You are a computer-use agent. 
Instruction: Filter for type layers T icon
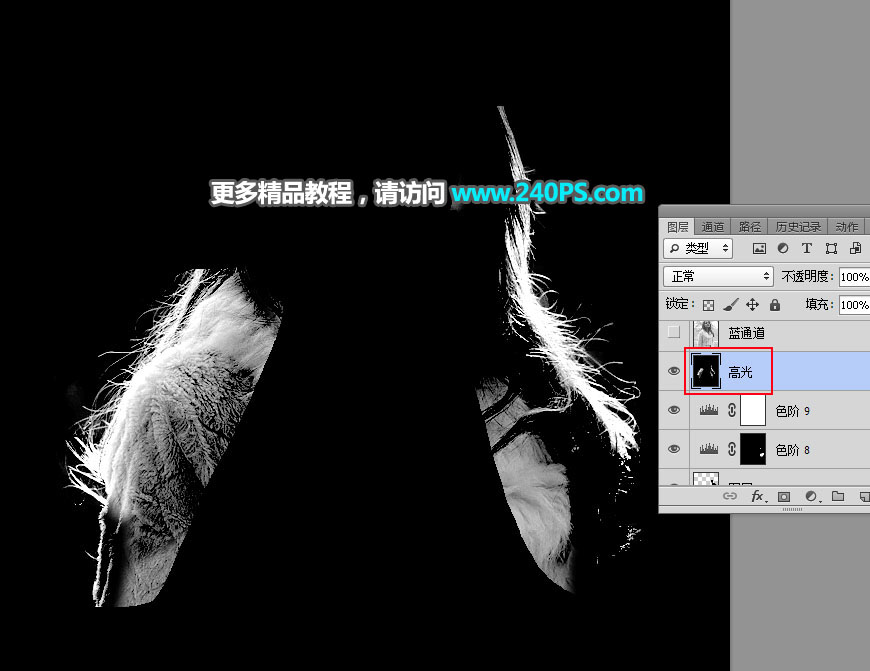pyautogui.click(x=807, y=249)
